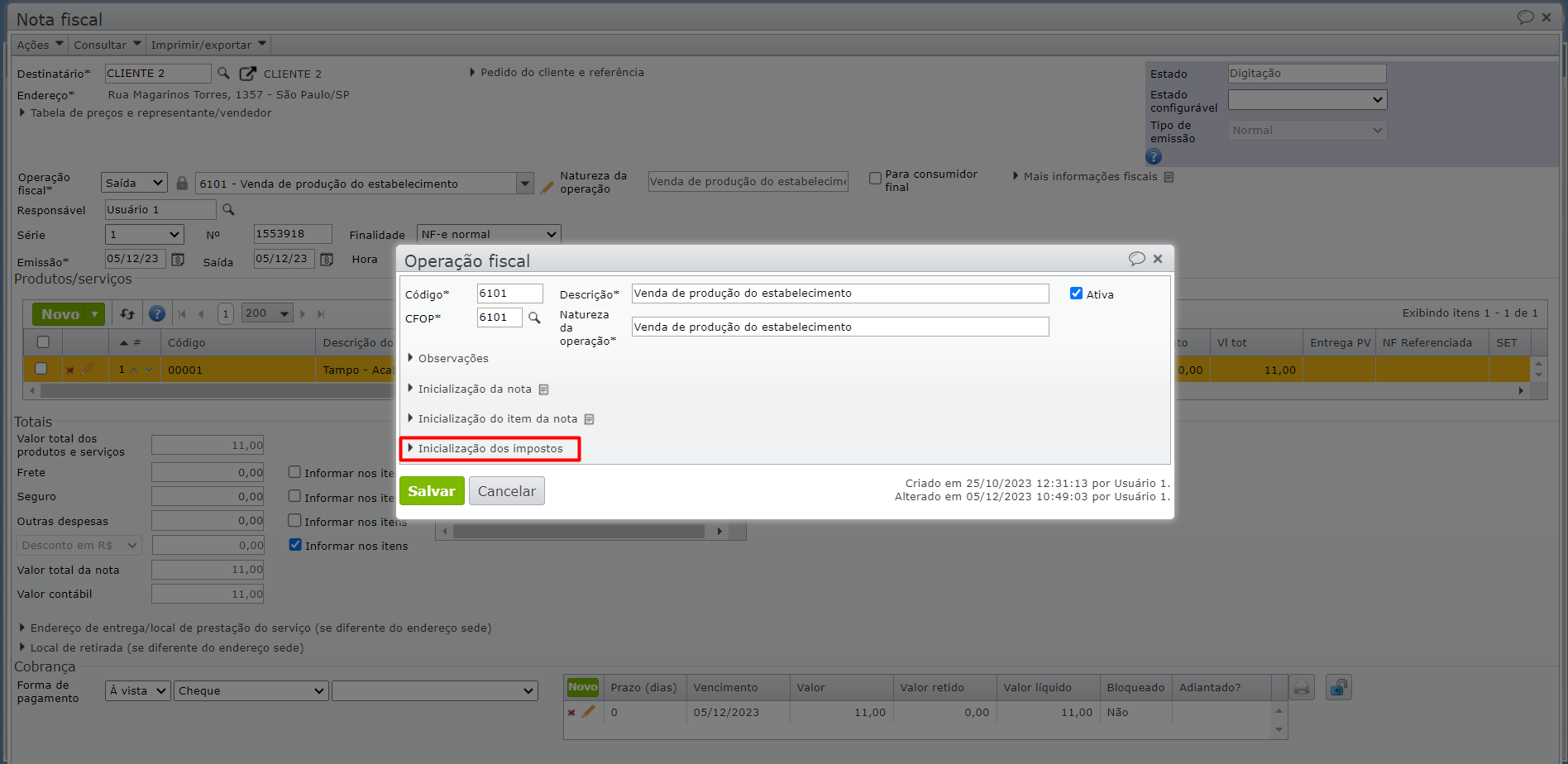Open the Ações menu
The width and height of the screenshot is (1568, 764).
[40, 45]
